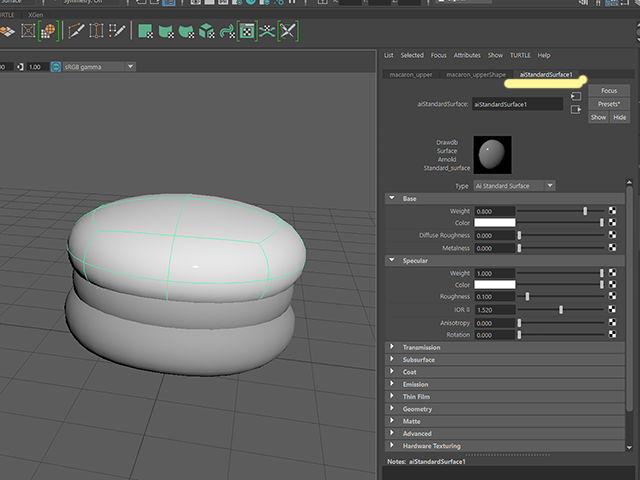Image resolution: width=640 pixels, height=480 pixels.
Task: Expand the Emission section
Action: pyautogui.click(x=392, y=384)
